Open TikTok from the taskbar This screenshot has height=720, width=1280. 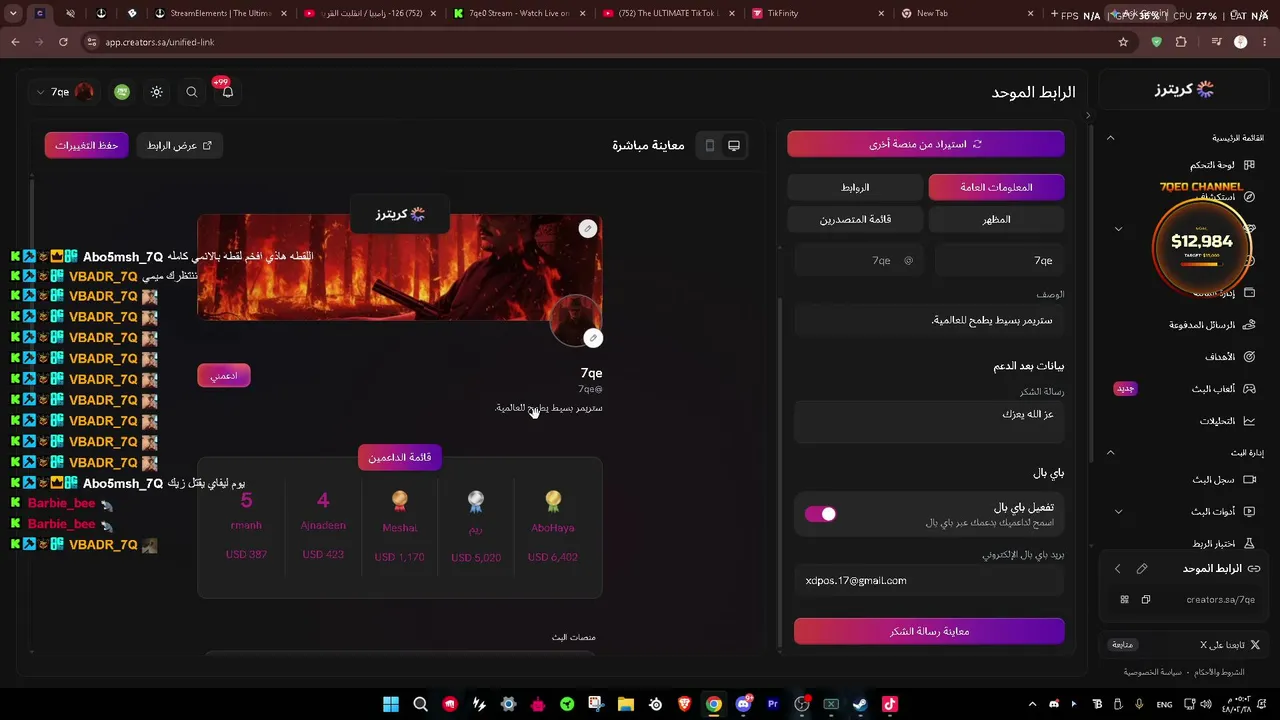coord(890,704)
